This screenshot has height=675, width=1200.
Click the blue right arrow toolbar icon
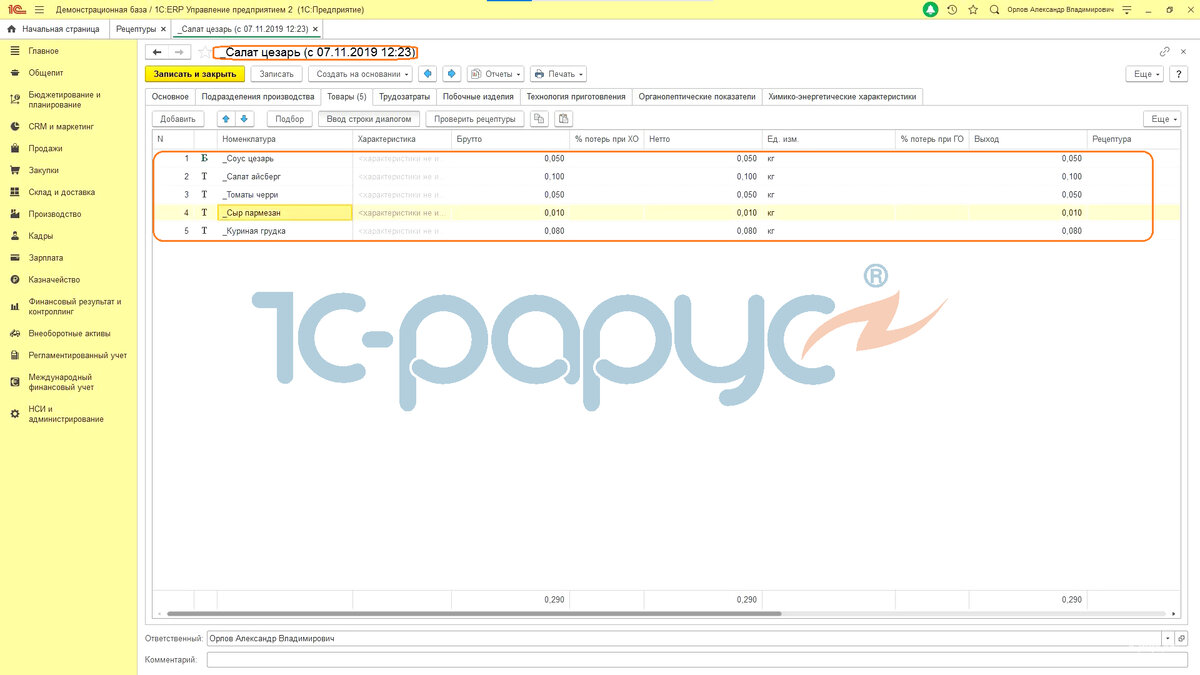[451, 74]
